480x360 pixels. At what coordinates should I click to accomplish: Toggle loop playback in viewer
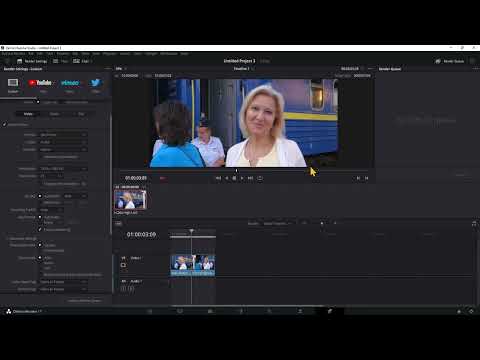260,178
